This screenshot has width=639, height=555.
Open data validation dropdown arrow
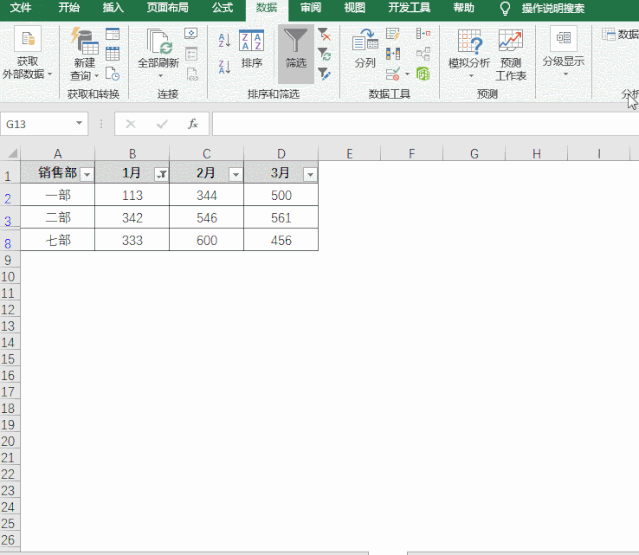407,74
